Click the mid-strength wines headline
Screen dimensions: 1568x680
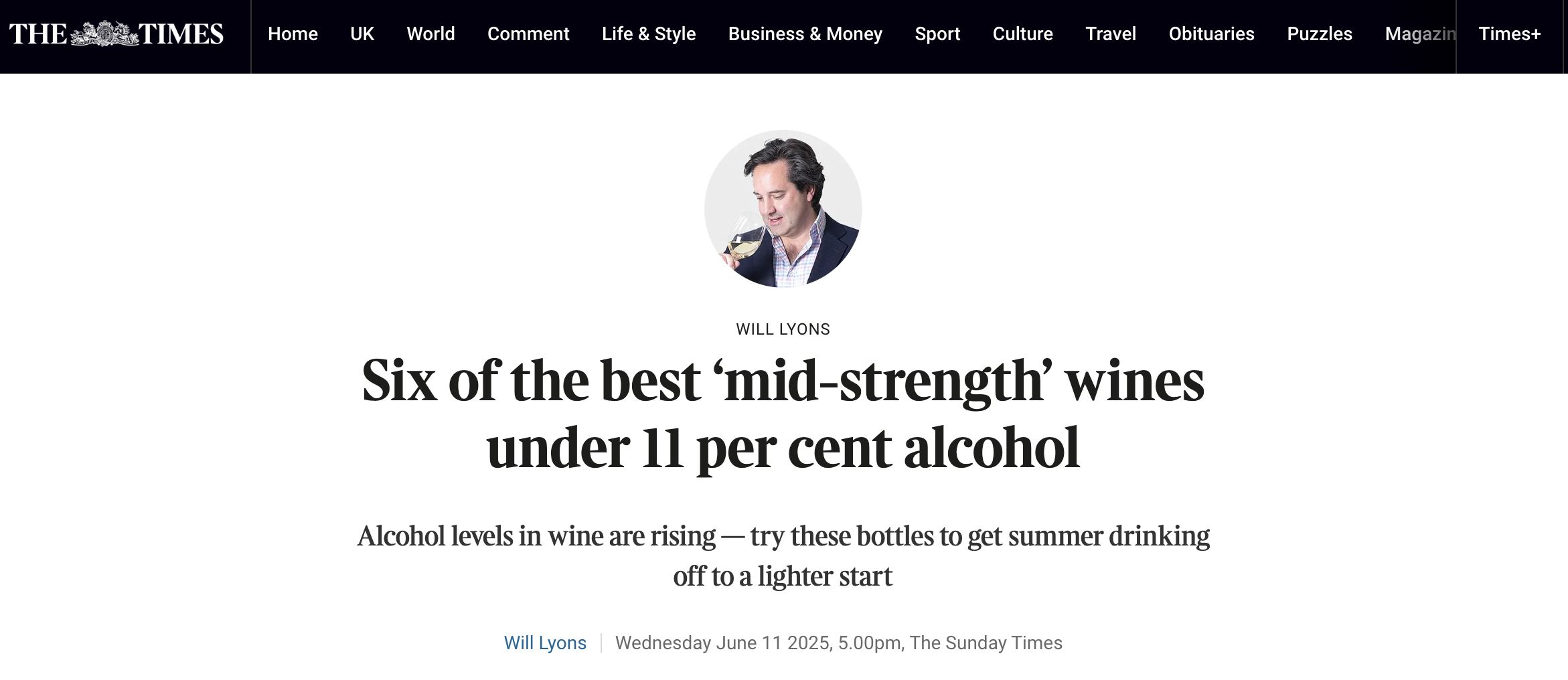click(x=783, y=414)
